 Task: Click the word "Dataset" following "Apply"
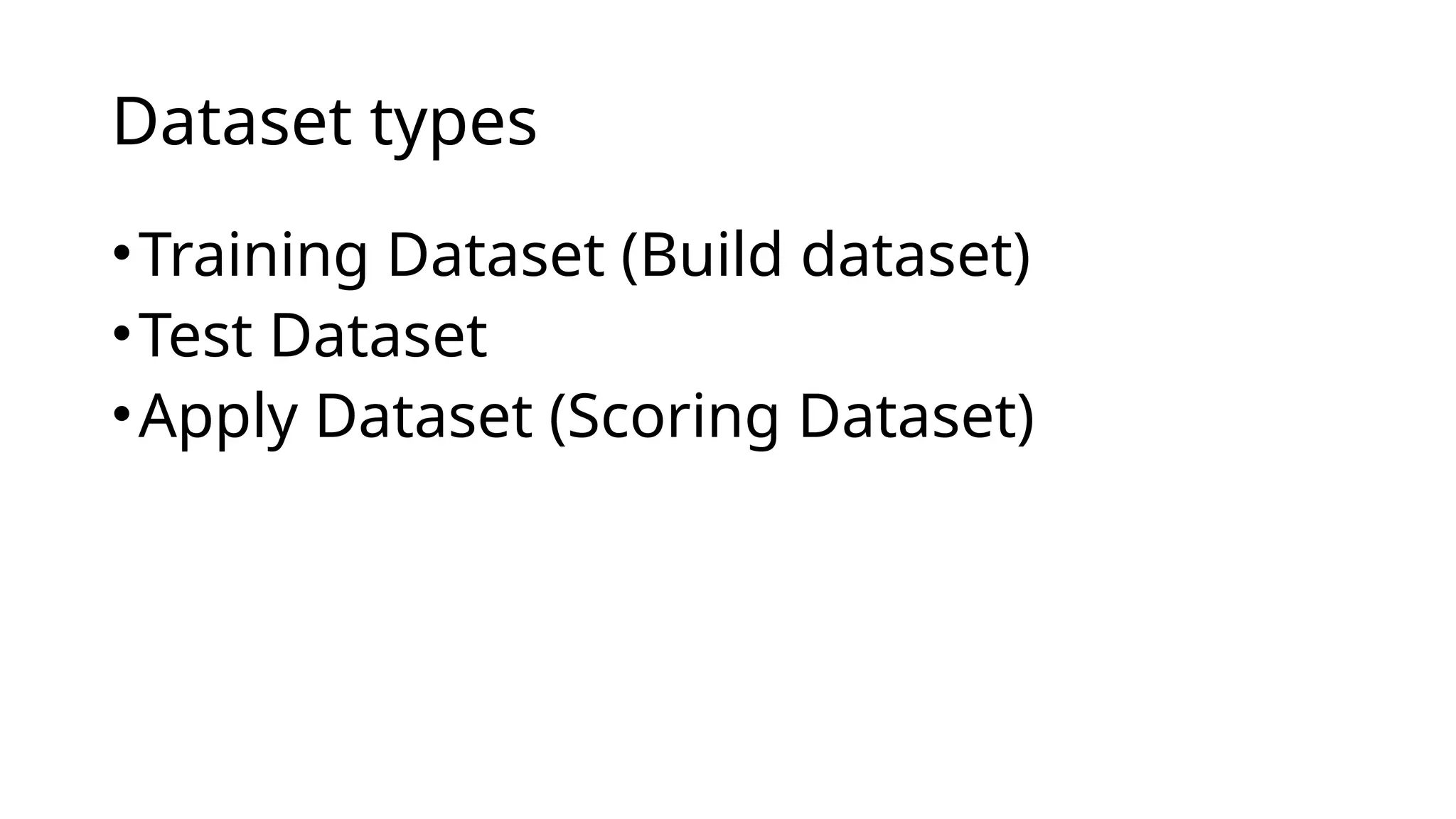[x=424, y=417]
